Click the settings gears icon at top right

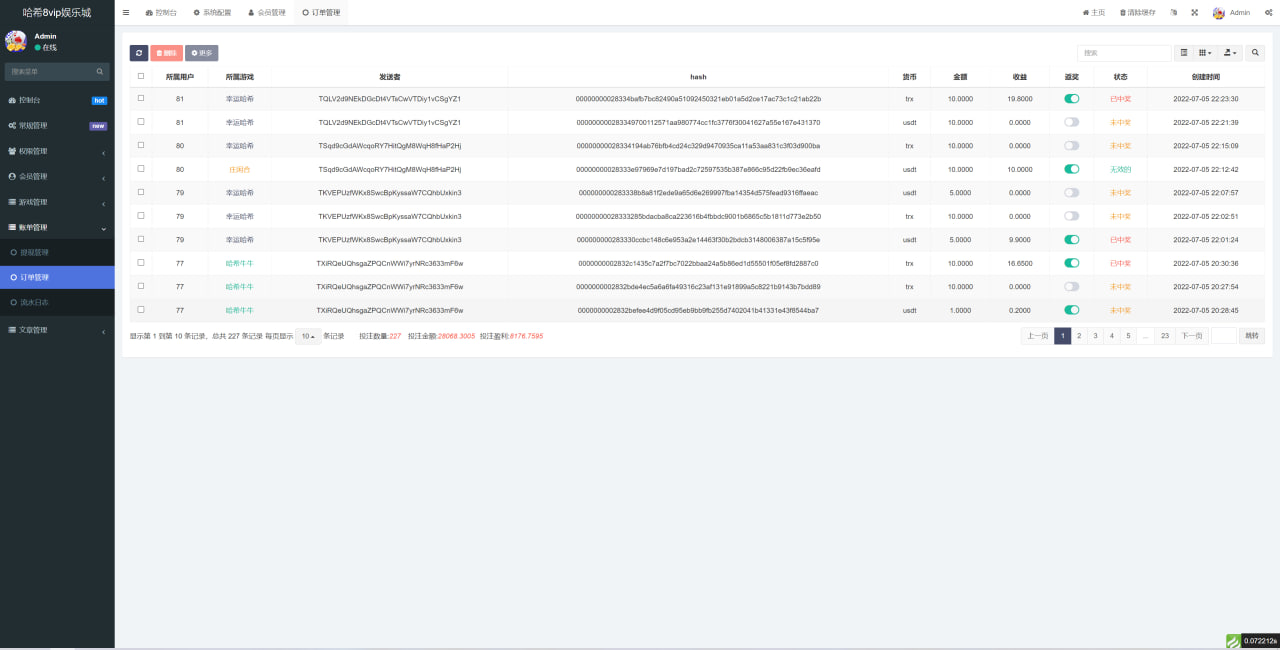click(1268, 13)
